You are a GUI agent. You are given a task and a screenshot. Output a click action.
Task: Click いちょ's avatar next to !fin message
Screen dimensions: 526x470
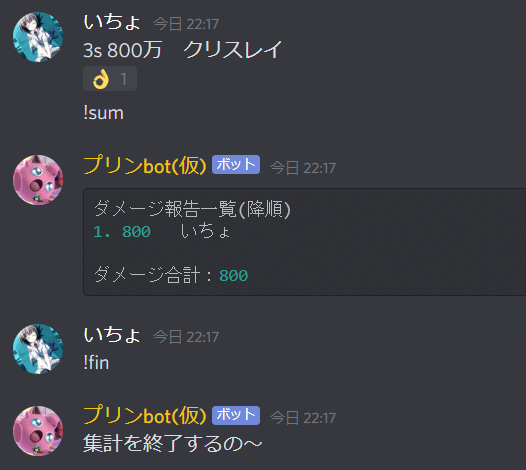point(38,349)
